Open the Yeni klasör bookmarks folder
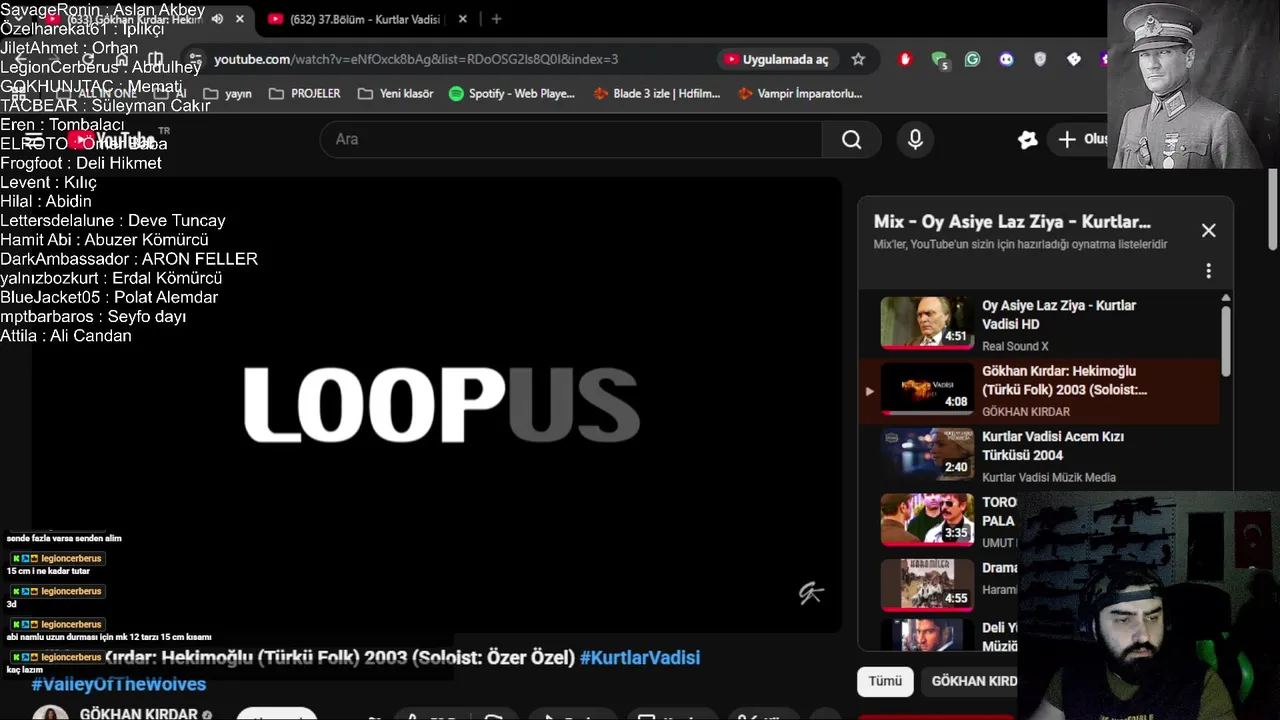 [395, 94]
